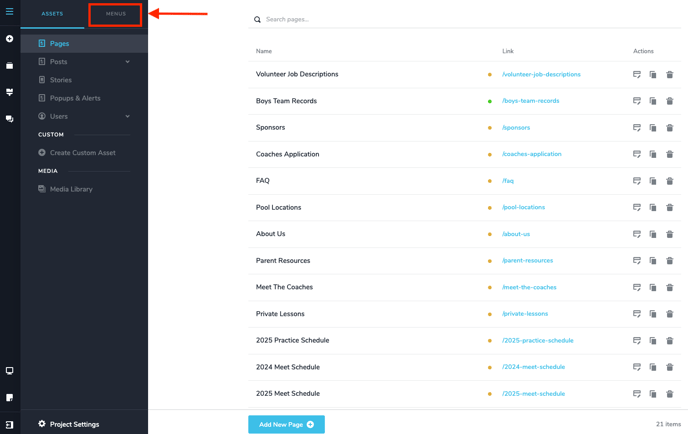688x434 pixels.
Task: Follow the /coaches-application link
Action: point(532,154)
